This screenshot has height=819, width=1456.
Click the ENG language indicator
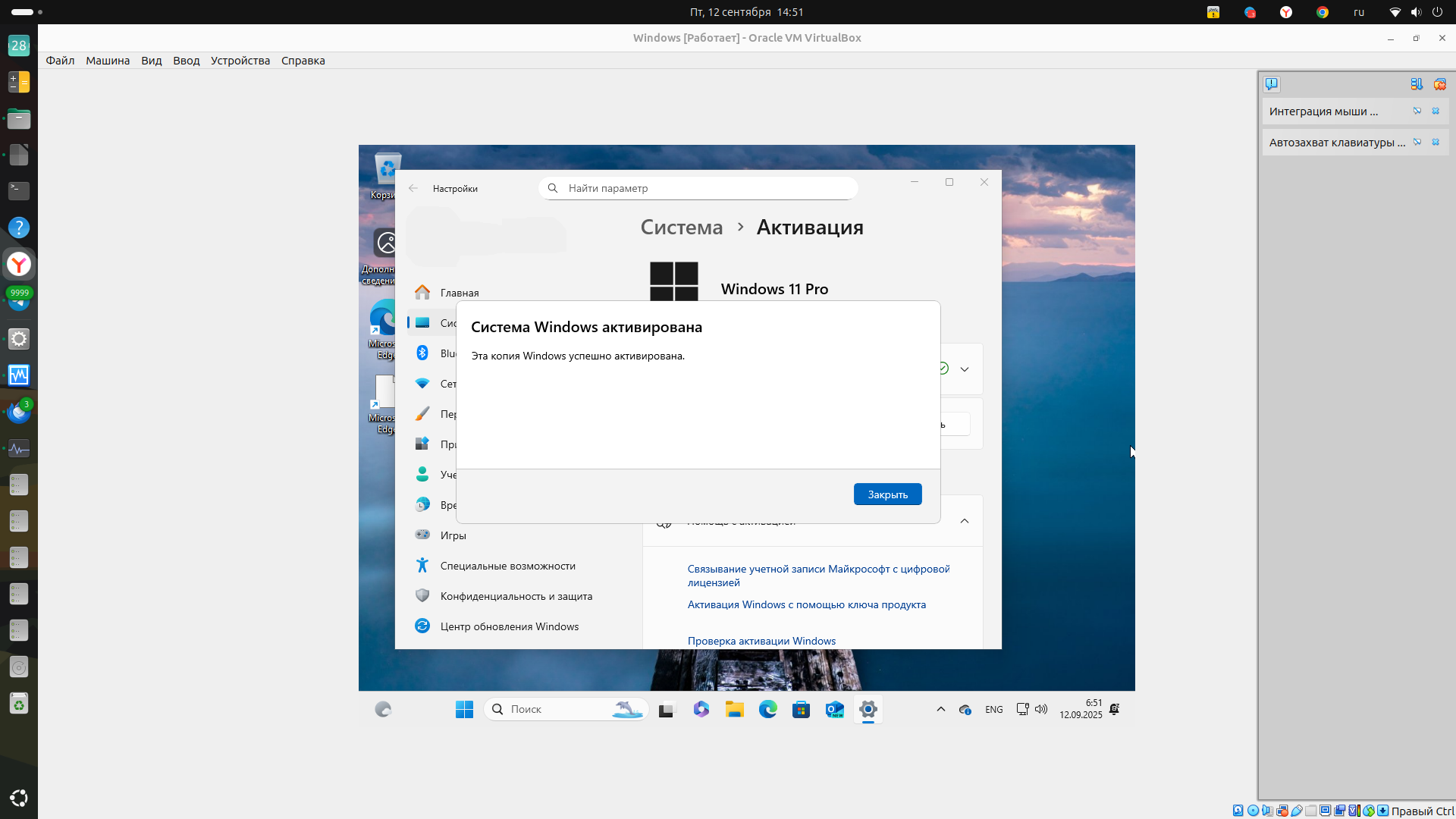[x=993, y=710]
